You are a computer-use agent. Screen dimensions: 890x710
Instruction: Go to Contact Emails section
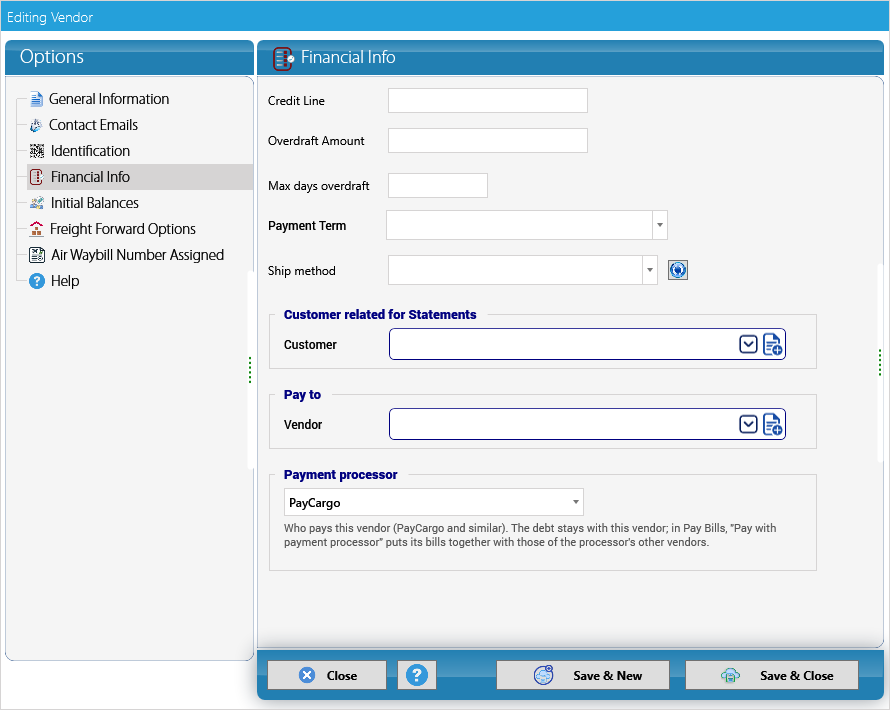click(x=94, y=125)
